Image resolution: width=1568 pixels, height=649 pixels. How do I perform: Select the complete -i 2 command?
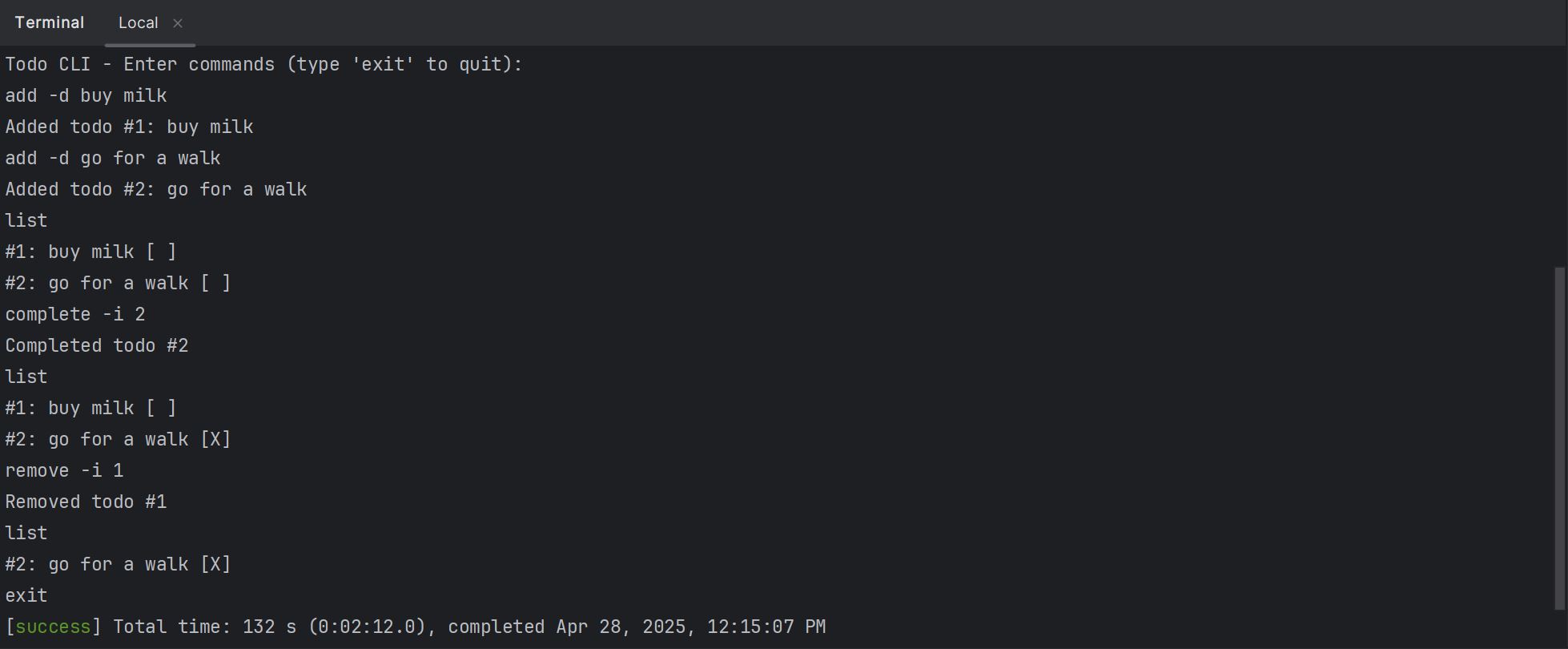pyautogui.click(x=74, y=314)
